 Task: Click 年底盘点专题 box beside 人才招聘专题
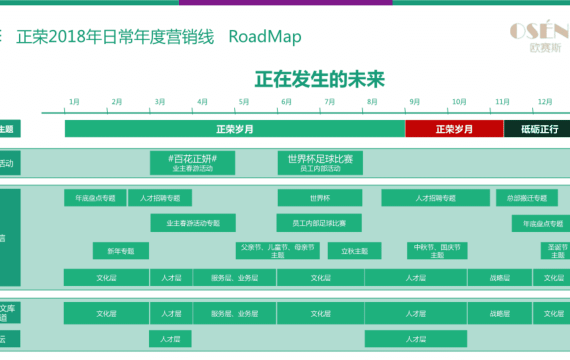(x=95, y=198)
